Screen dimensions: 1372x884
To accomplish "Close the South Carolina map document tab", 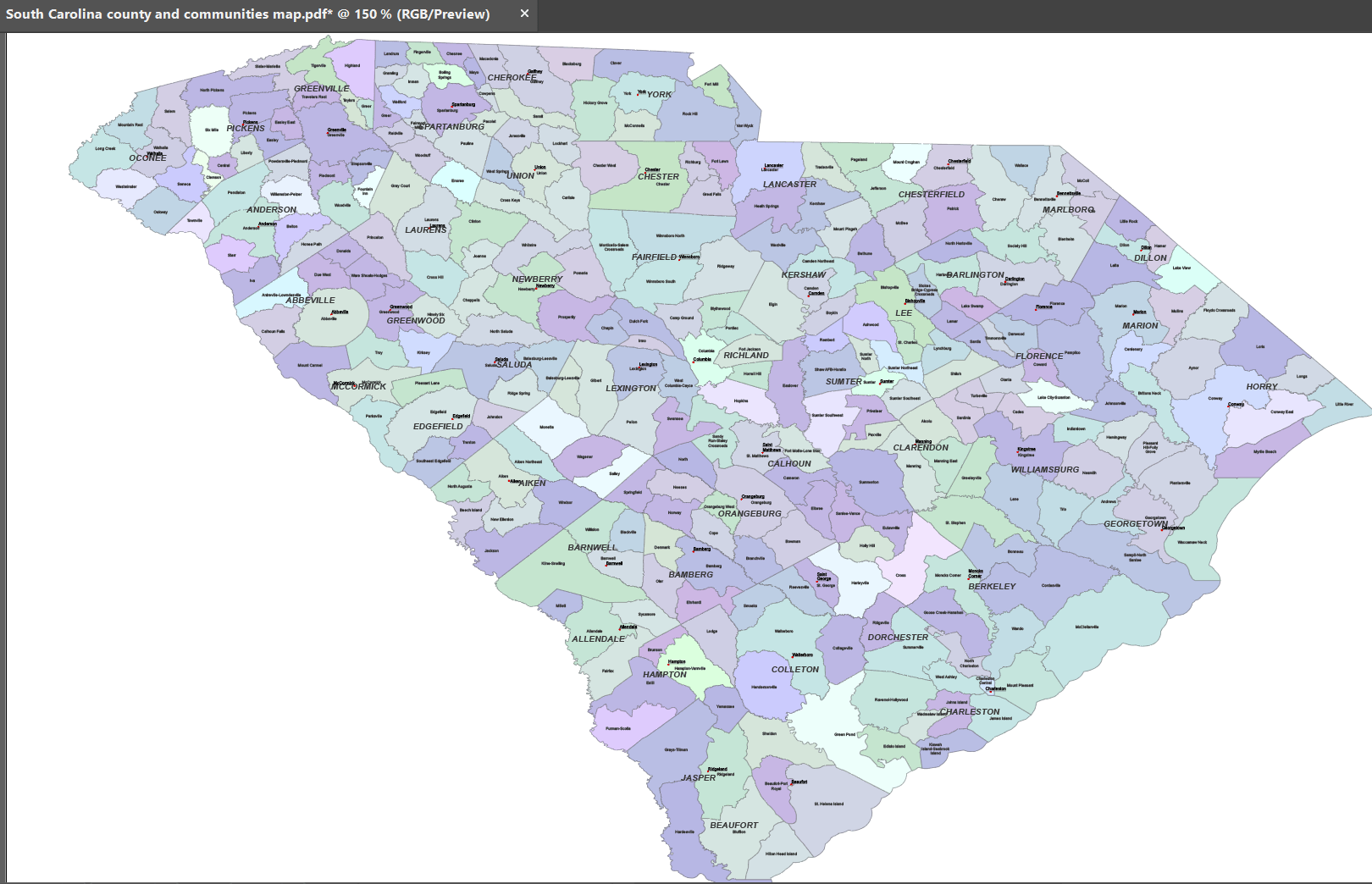I will point(524,14).
